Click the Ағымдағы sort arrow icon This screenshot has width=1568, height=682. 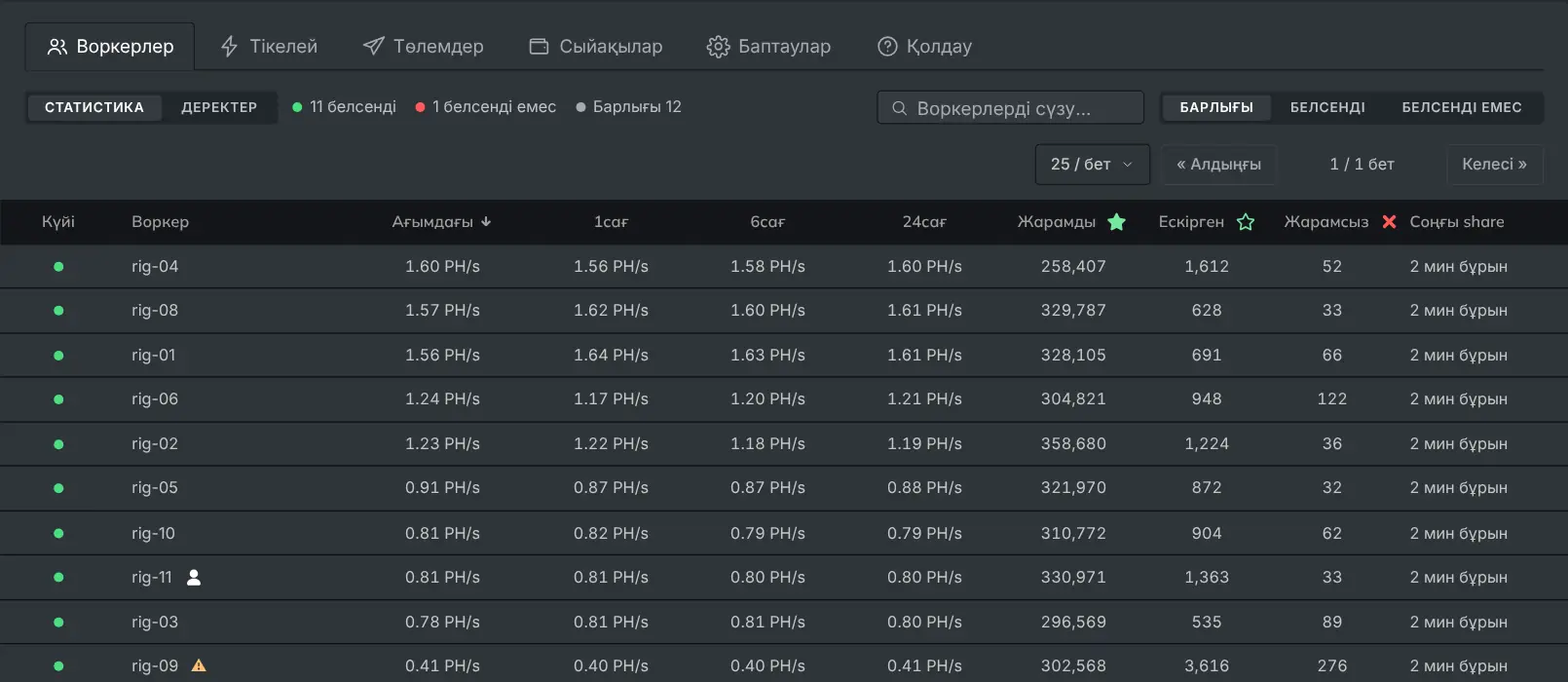click(x=486, y=222)
